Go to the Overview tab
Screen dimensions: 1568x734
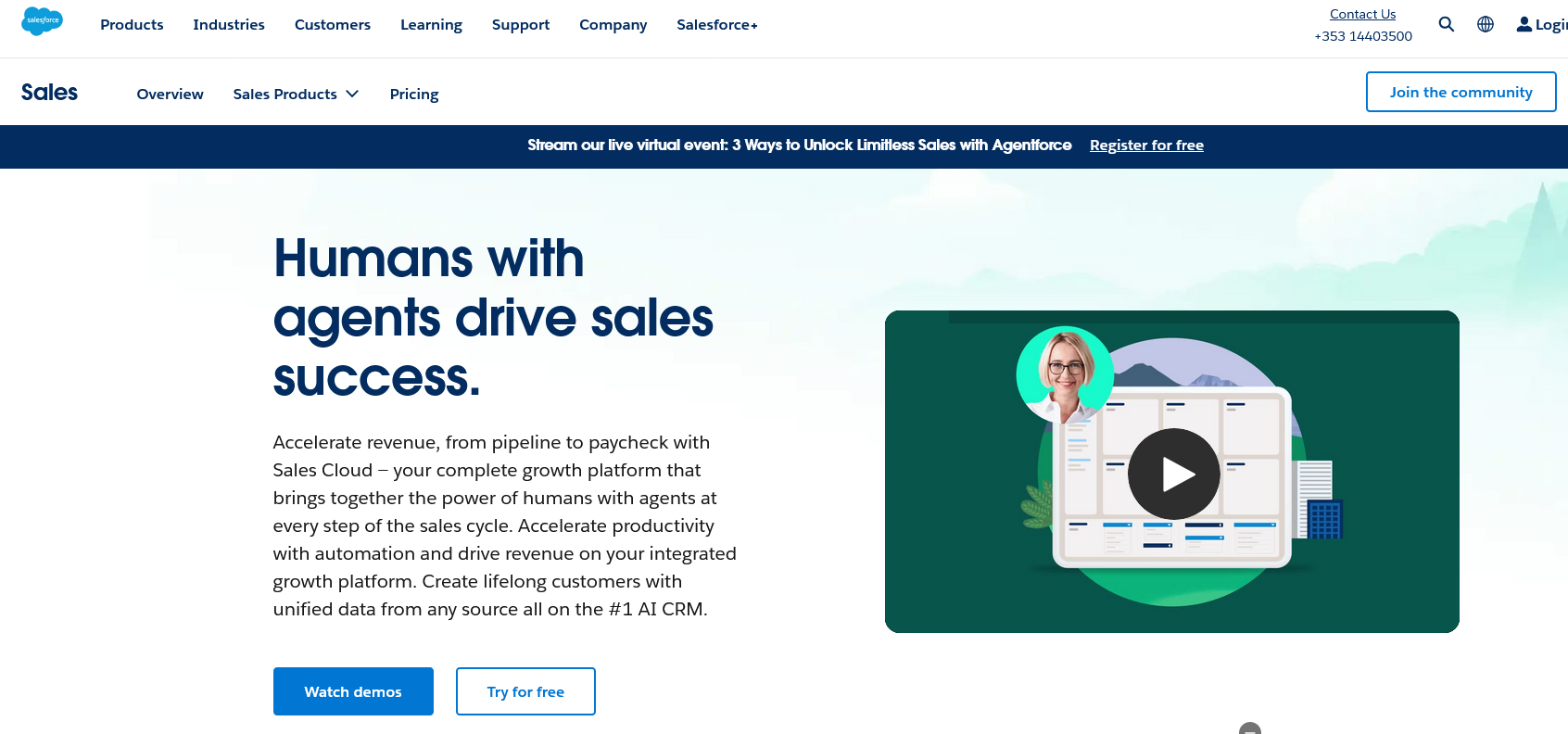click(x=171, y=94)
